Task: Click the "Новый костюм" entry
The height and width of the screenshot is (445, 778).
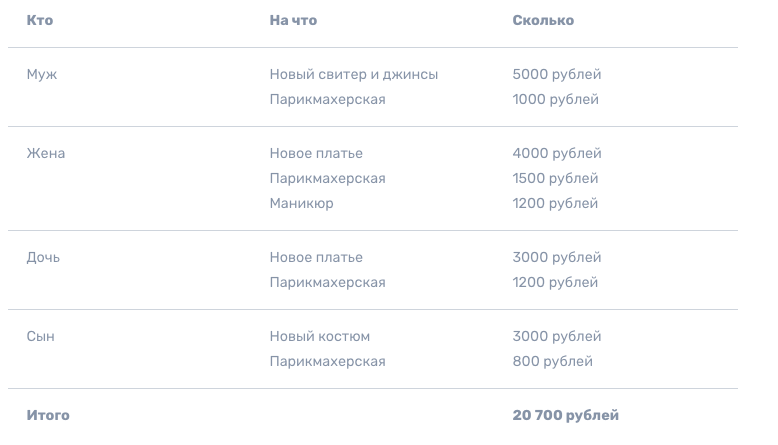Action: point(320,336)
